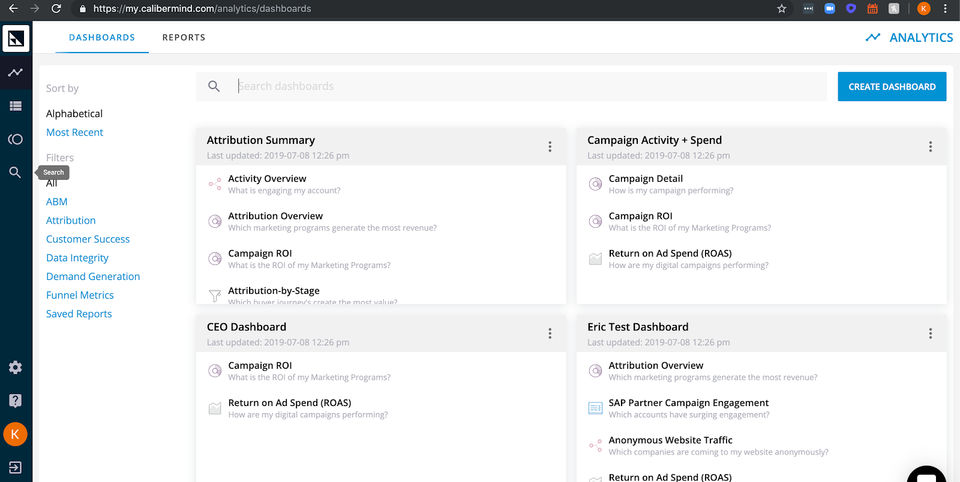Open Campaign Activity + Spend options menu
This screenshot has width=960, height=482.
[930, 147]
